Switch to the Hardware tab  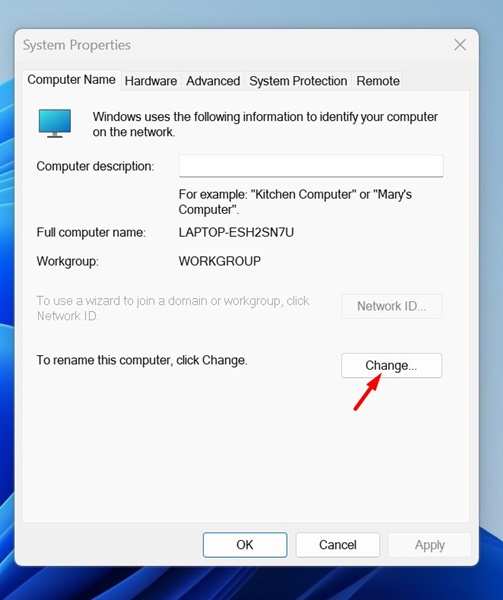click(x=151, y=81)
